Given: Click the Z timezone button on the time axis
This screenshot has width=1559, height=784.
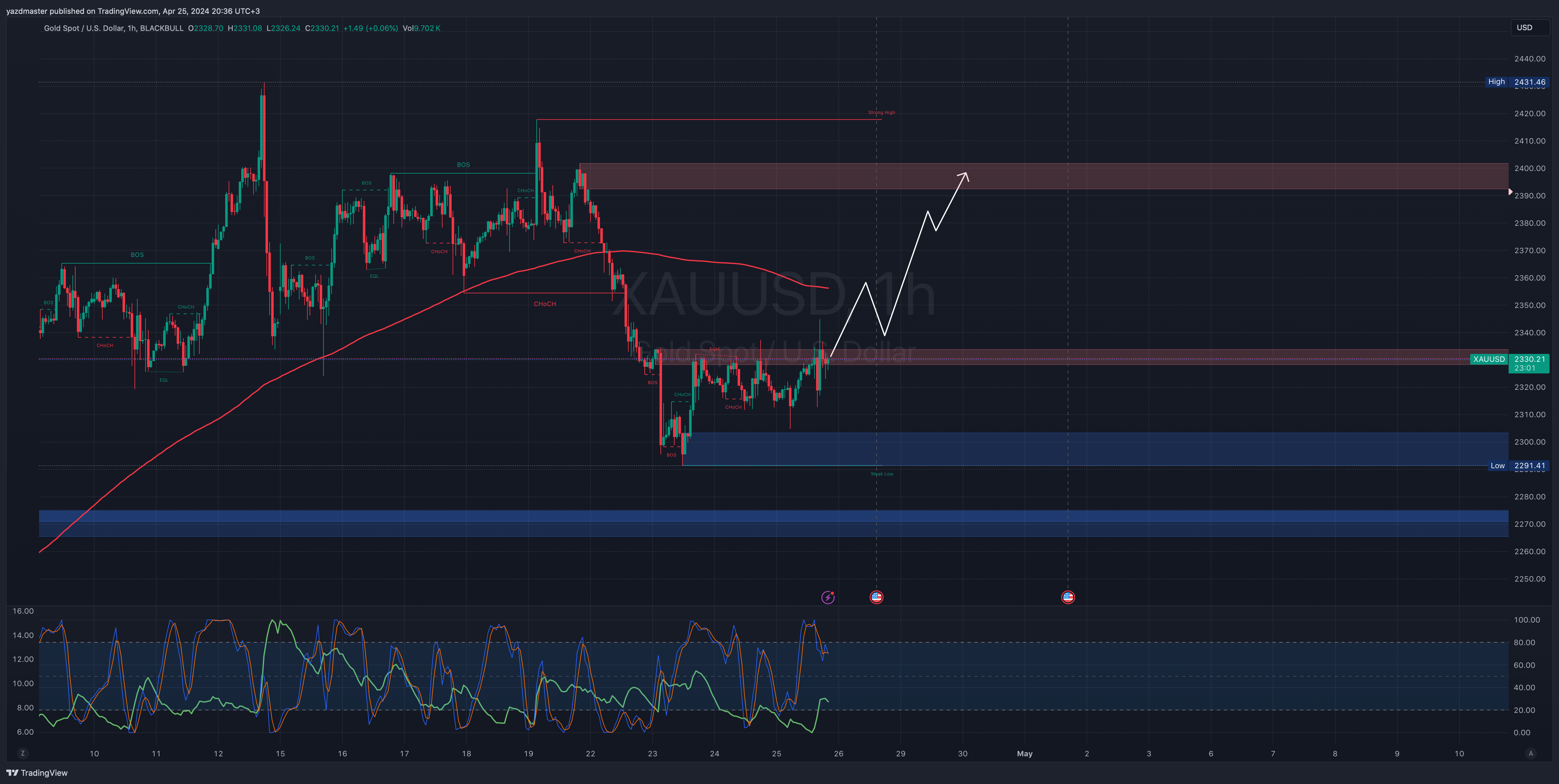Looking at the screenshot, I should pos(23,754).
